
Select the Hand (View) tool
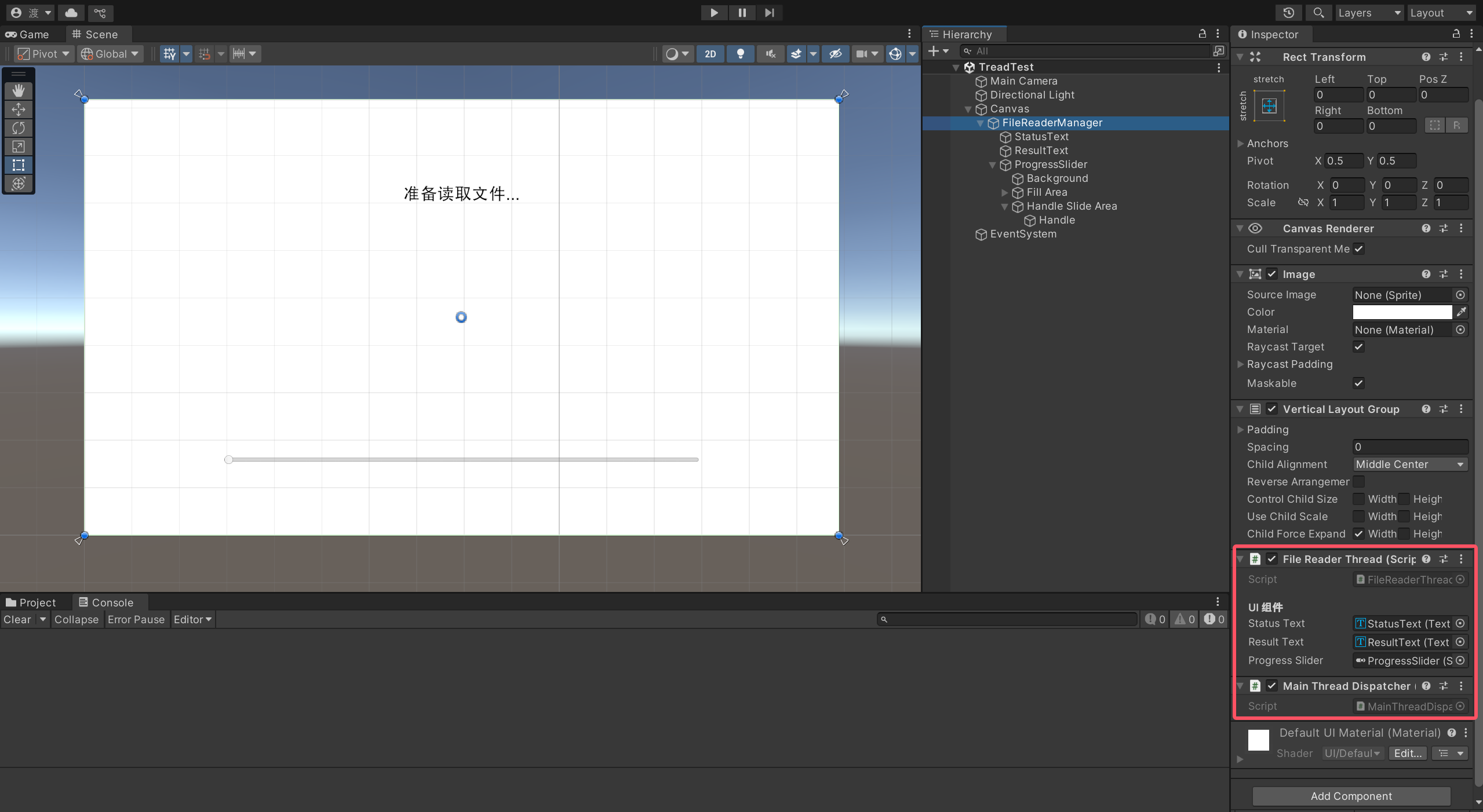pos(19,90)
